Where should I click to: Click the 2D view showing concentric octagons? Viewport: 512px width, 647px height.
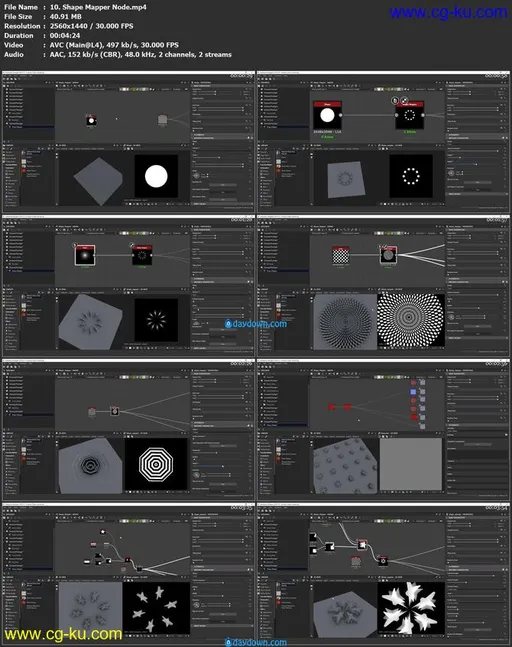coord(156,464)
